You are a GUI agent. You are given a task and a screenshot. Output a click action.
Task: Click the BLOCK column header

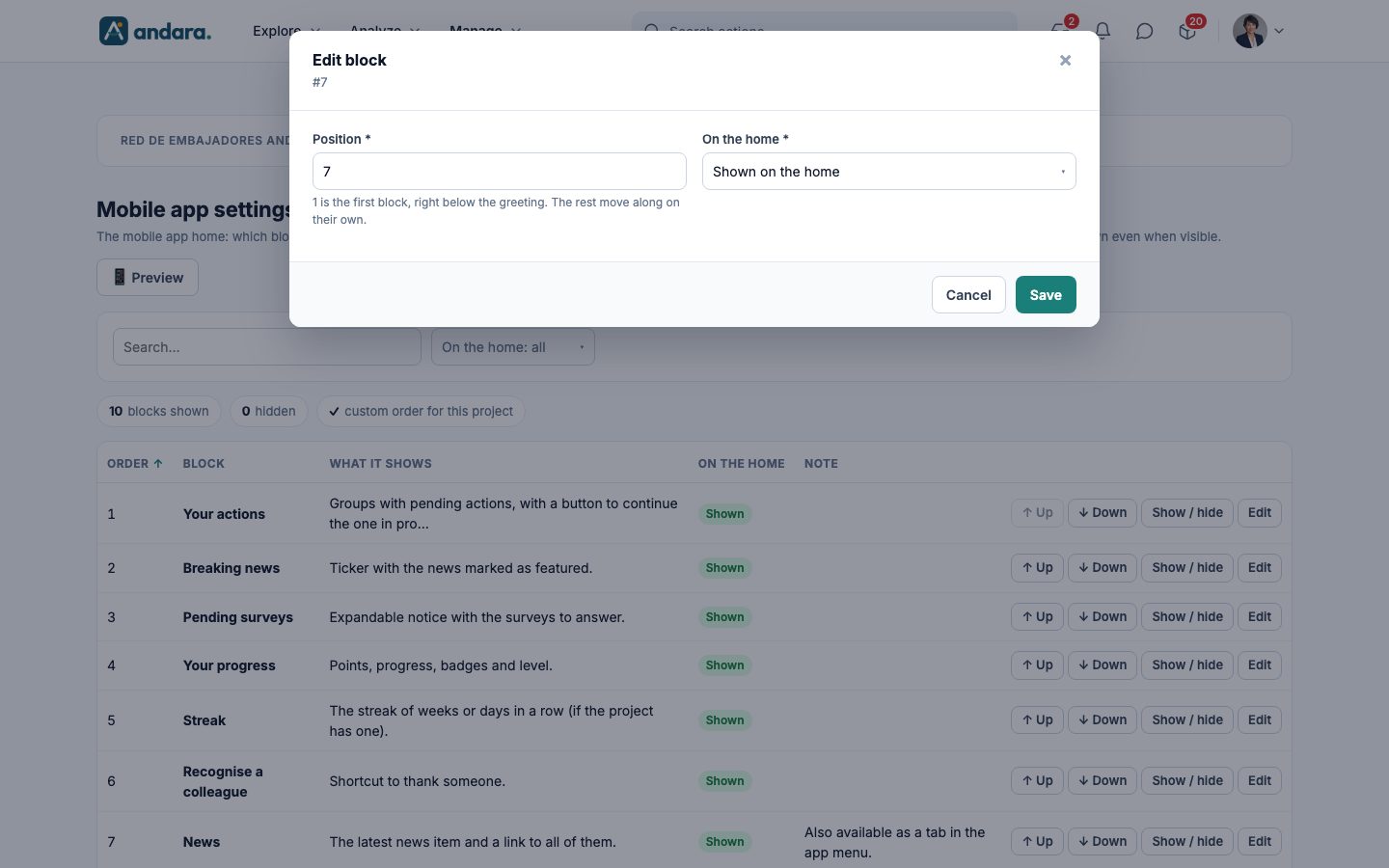pyautogui.click(x=204, y=464)
